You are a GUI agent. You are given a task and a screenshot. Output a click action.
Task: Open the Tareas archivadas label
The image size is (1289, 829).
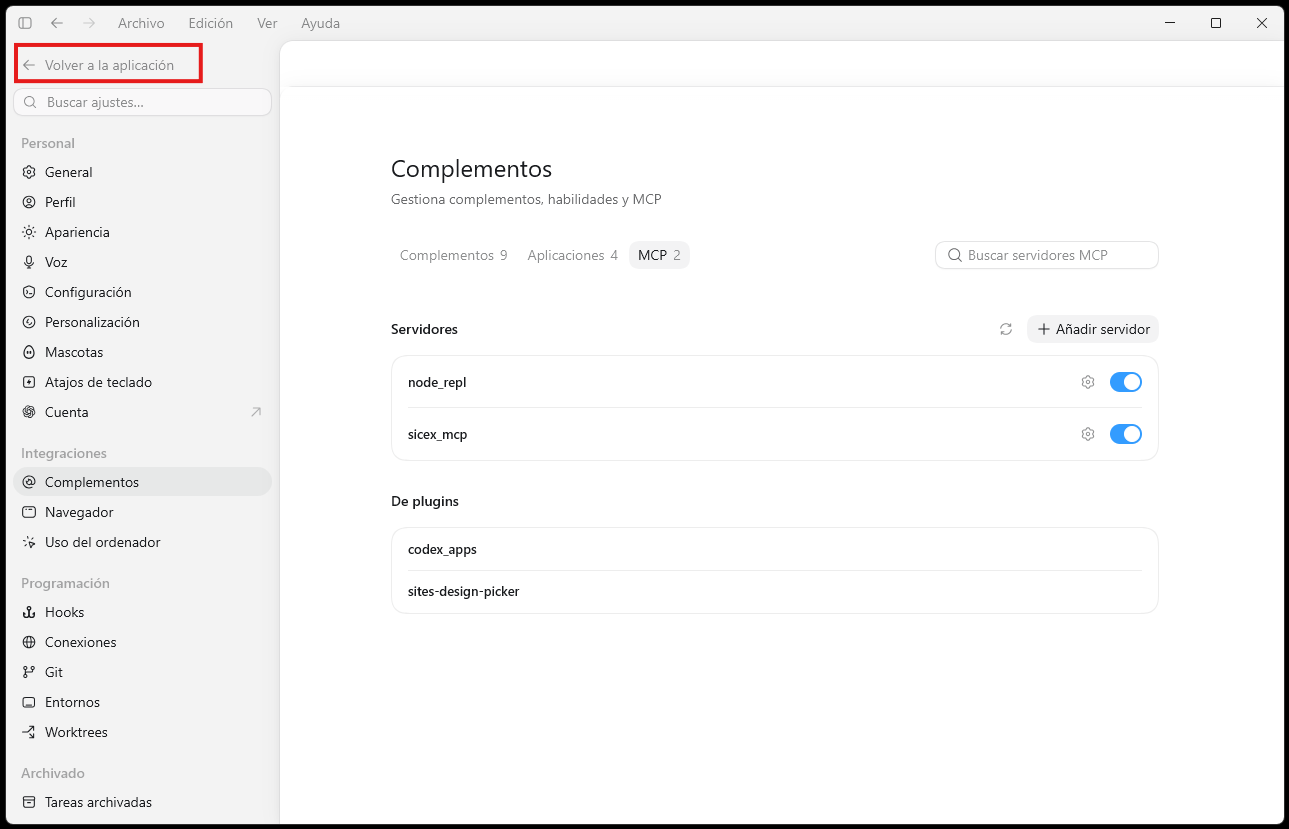point(98,802)
